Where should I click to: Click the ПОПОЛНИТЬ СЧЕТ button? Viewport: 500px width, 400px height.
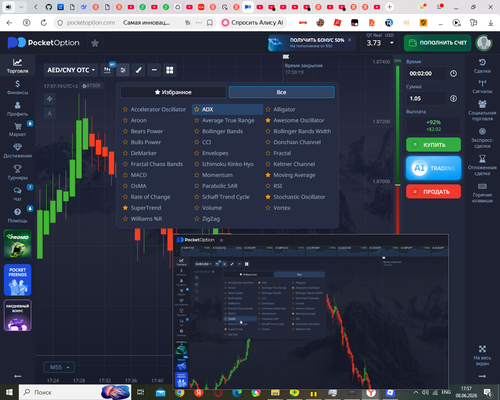[438, 43]
